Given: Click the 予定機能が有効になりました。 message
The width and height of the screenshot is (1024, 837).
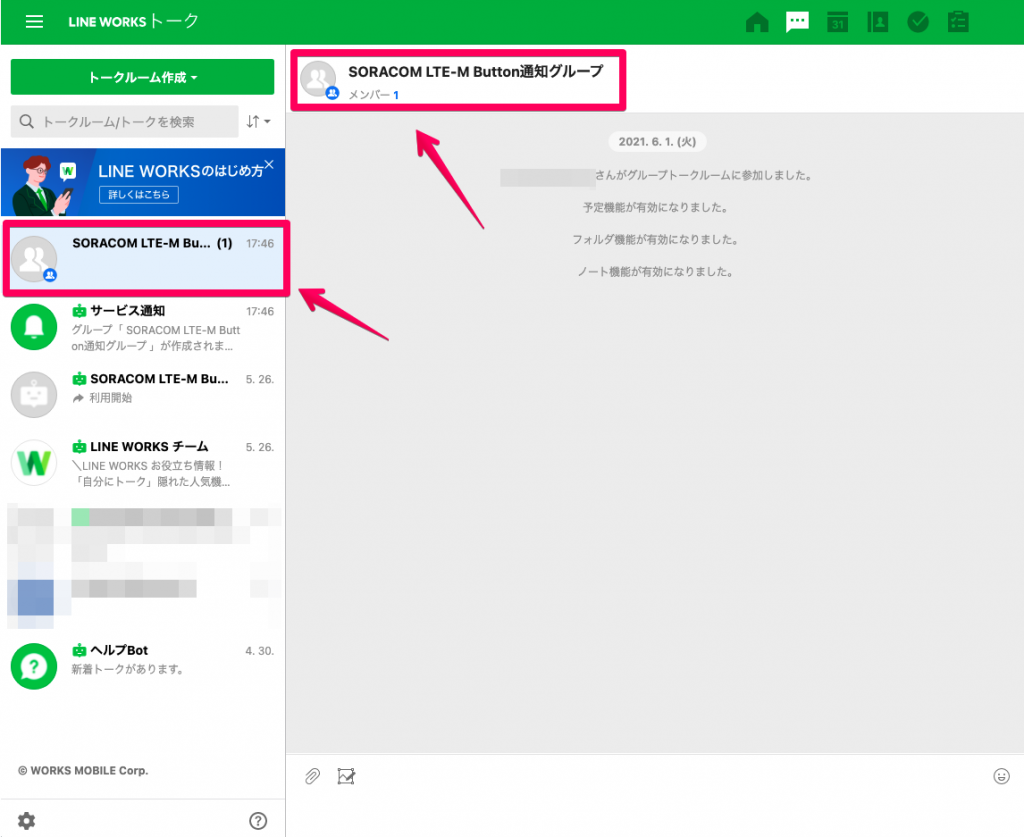Looking at the screenshot, I should tap(655, 208).
